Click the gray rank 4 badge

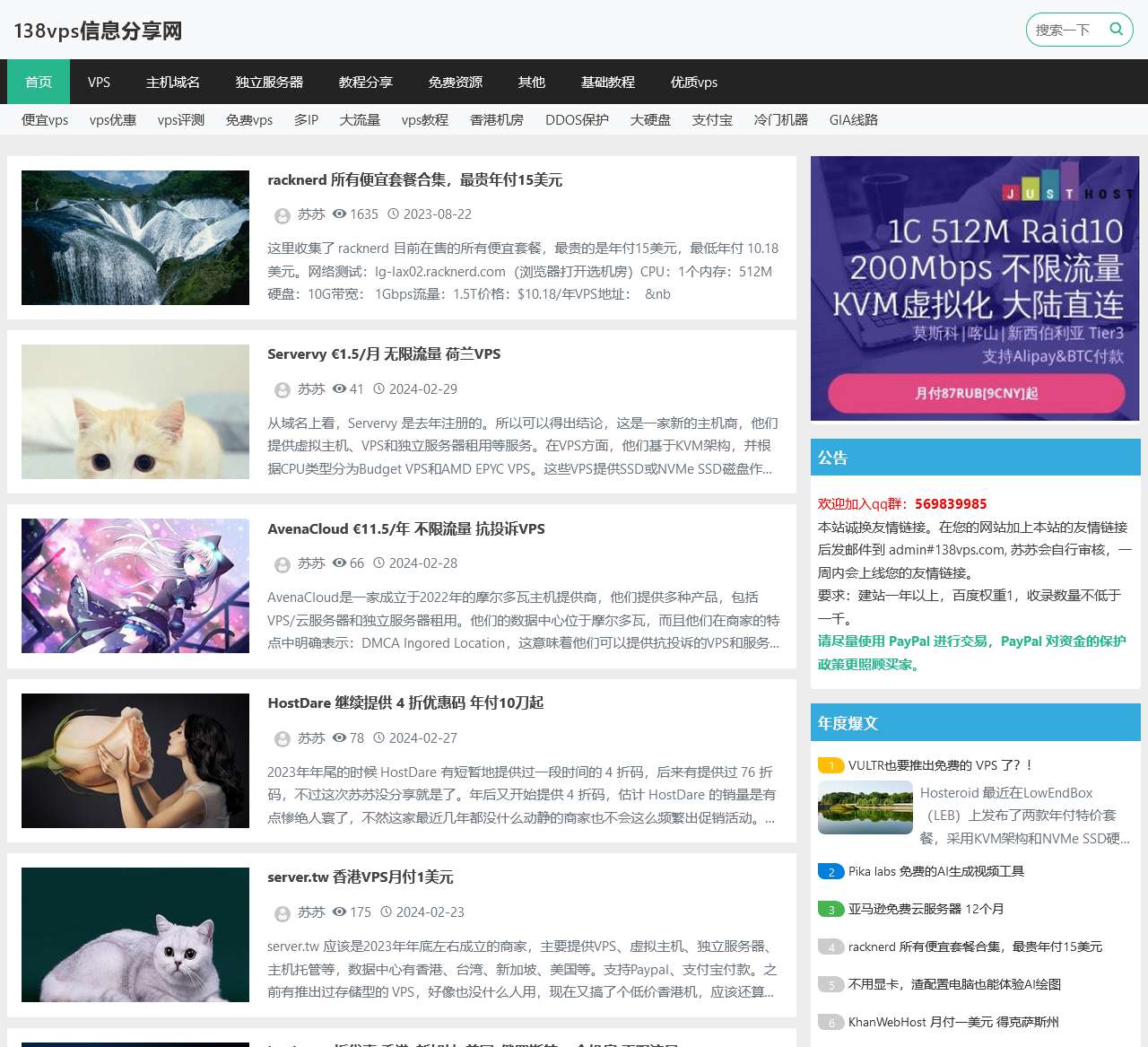click(831, 947)
